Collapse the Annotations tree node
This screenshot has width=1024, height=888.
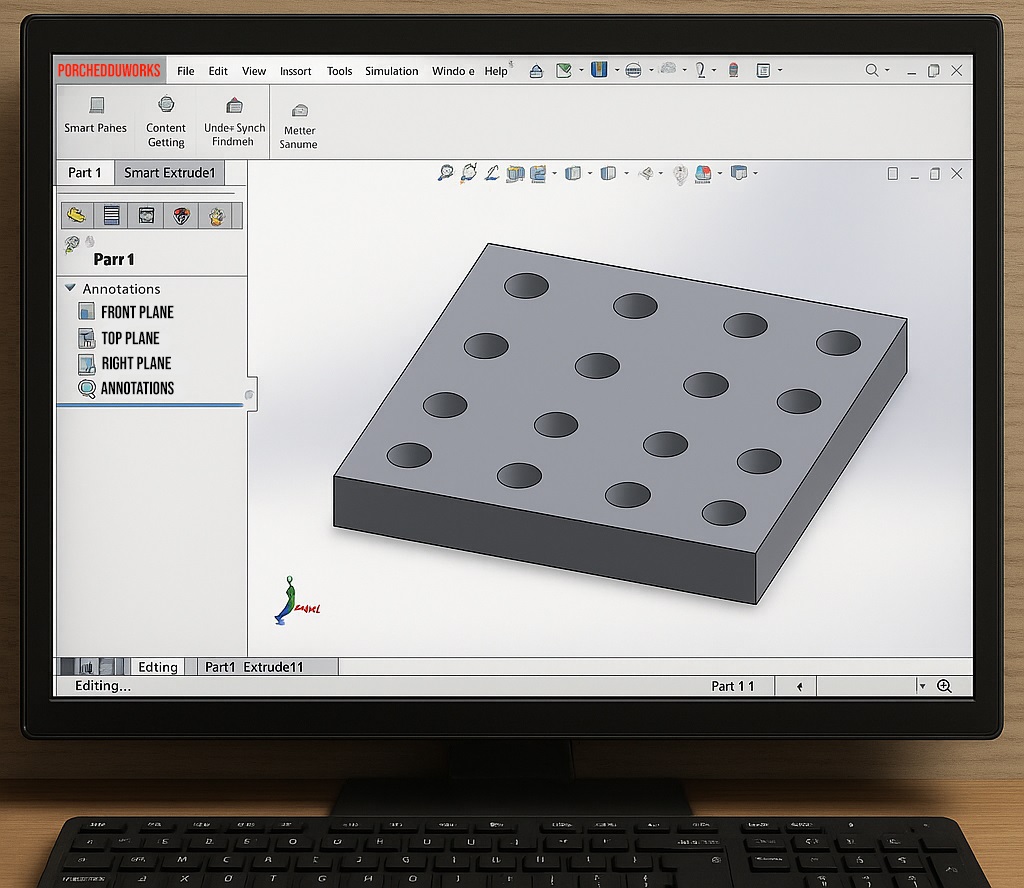click(x=70, y=288)
